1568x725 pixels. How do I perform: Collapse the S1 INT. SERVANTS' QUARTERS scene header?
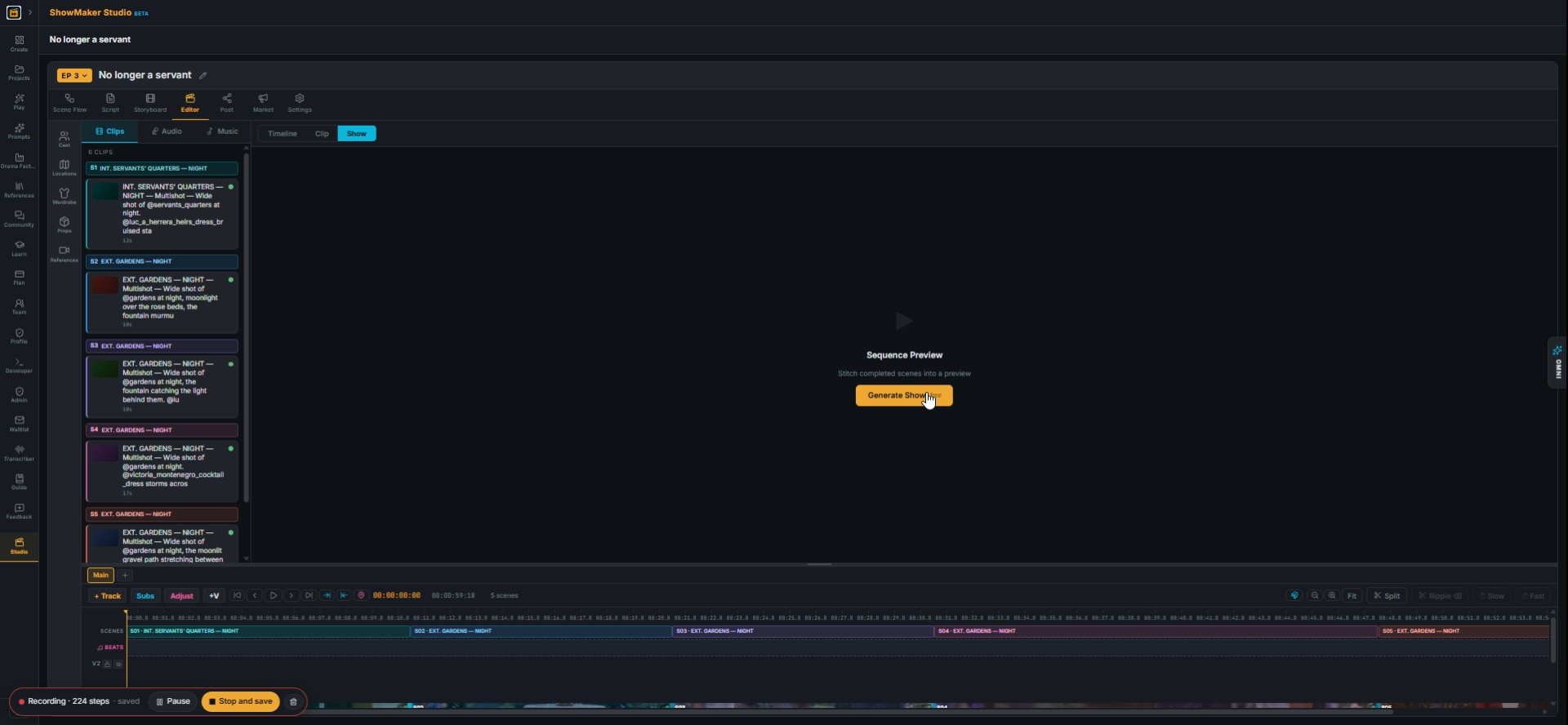coord(162,168)
